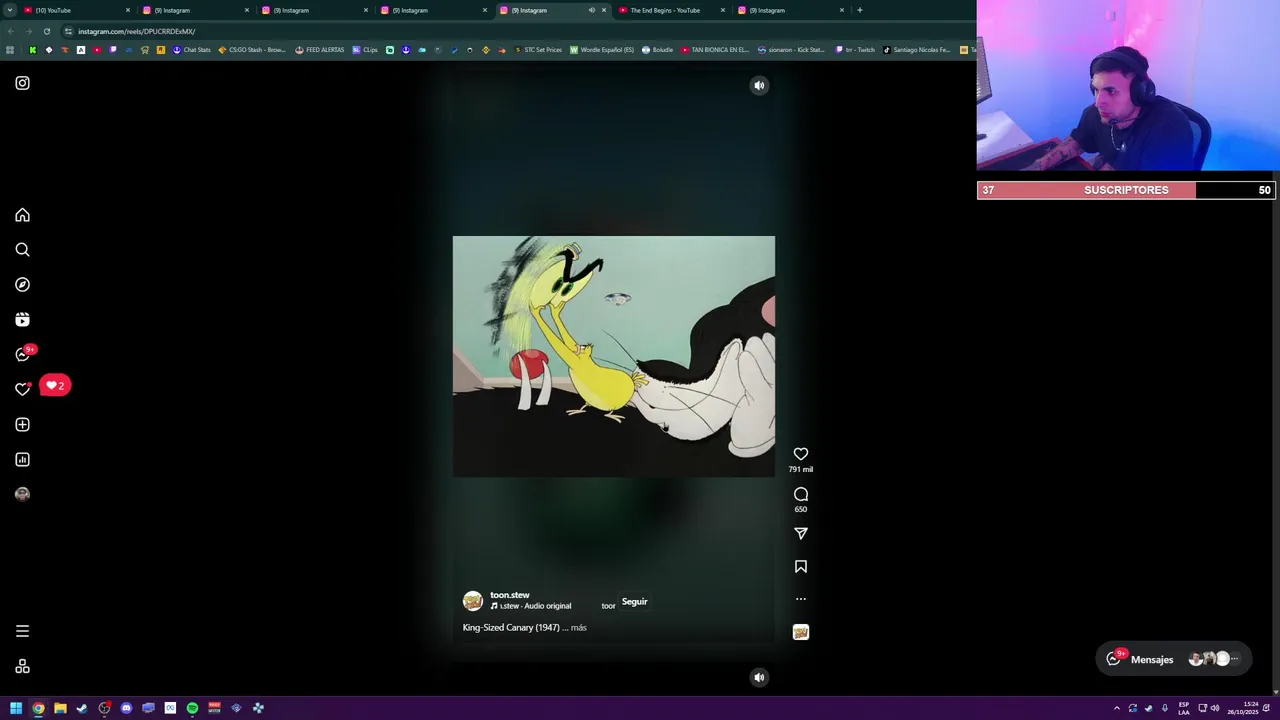Viewport: 1280px width, 720px height.
Task: Open Messenger icon in sidebar
Action: pos(22,355)
